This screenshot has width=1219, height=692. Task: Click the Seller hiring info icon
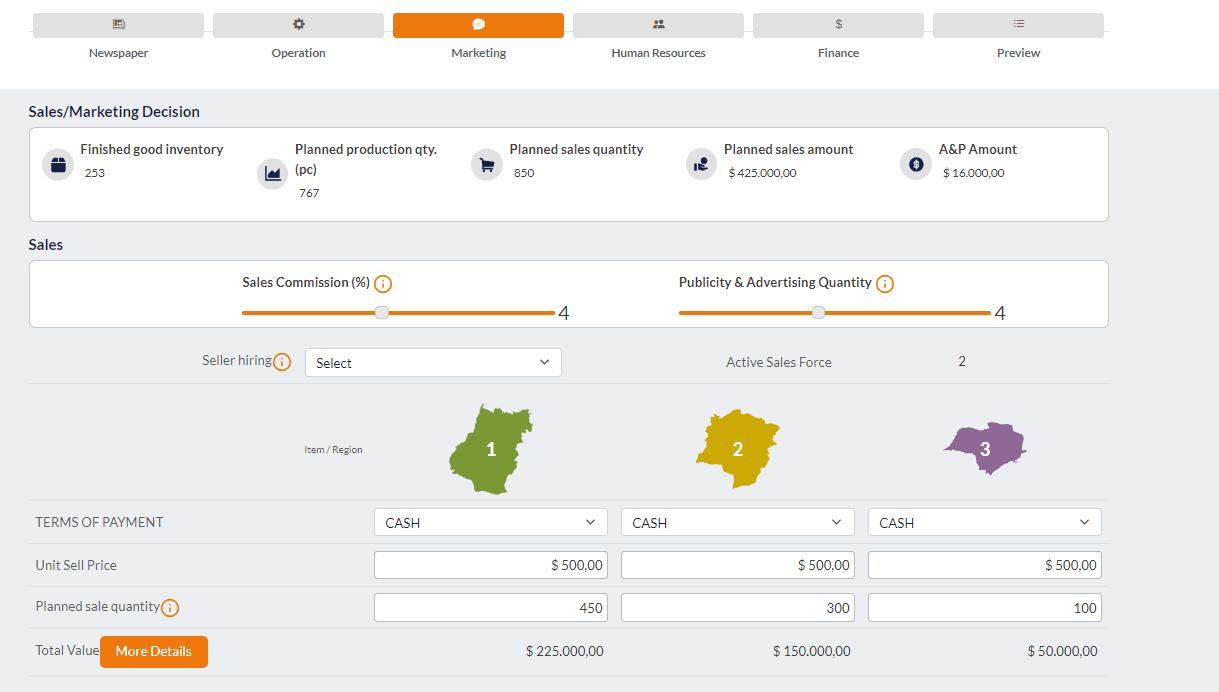coord(282,362)
